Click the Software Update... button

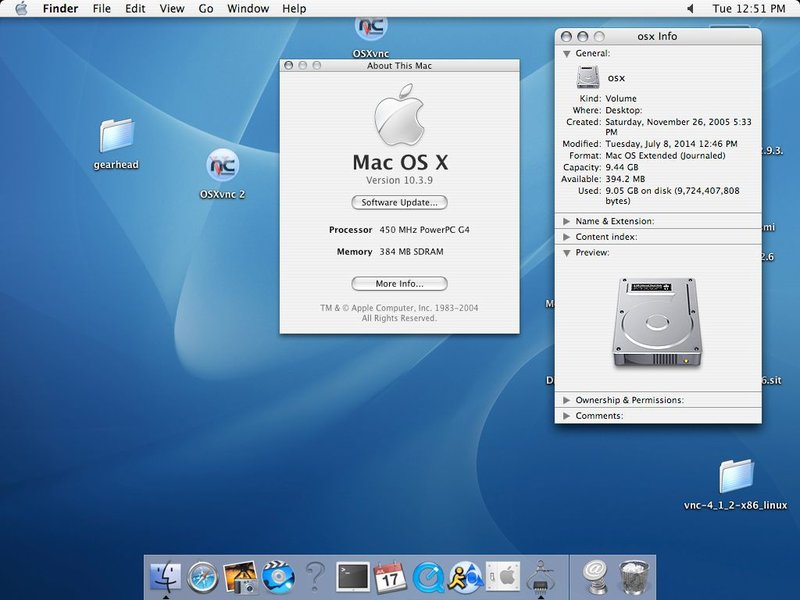coord(399,203)
